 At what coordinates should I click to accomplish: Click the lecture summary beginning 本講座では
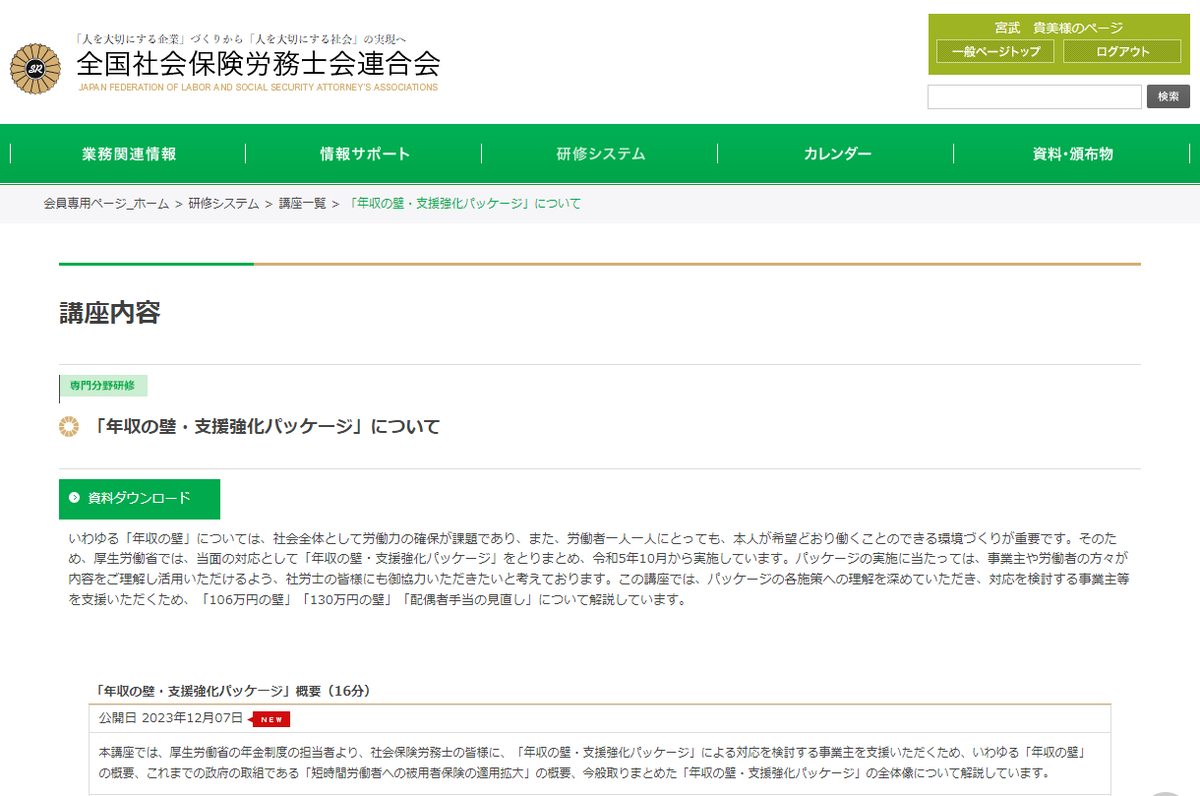593,762
